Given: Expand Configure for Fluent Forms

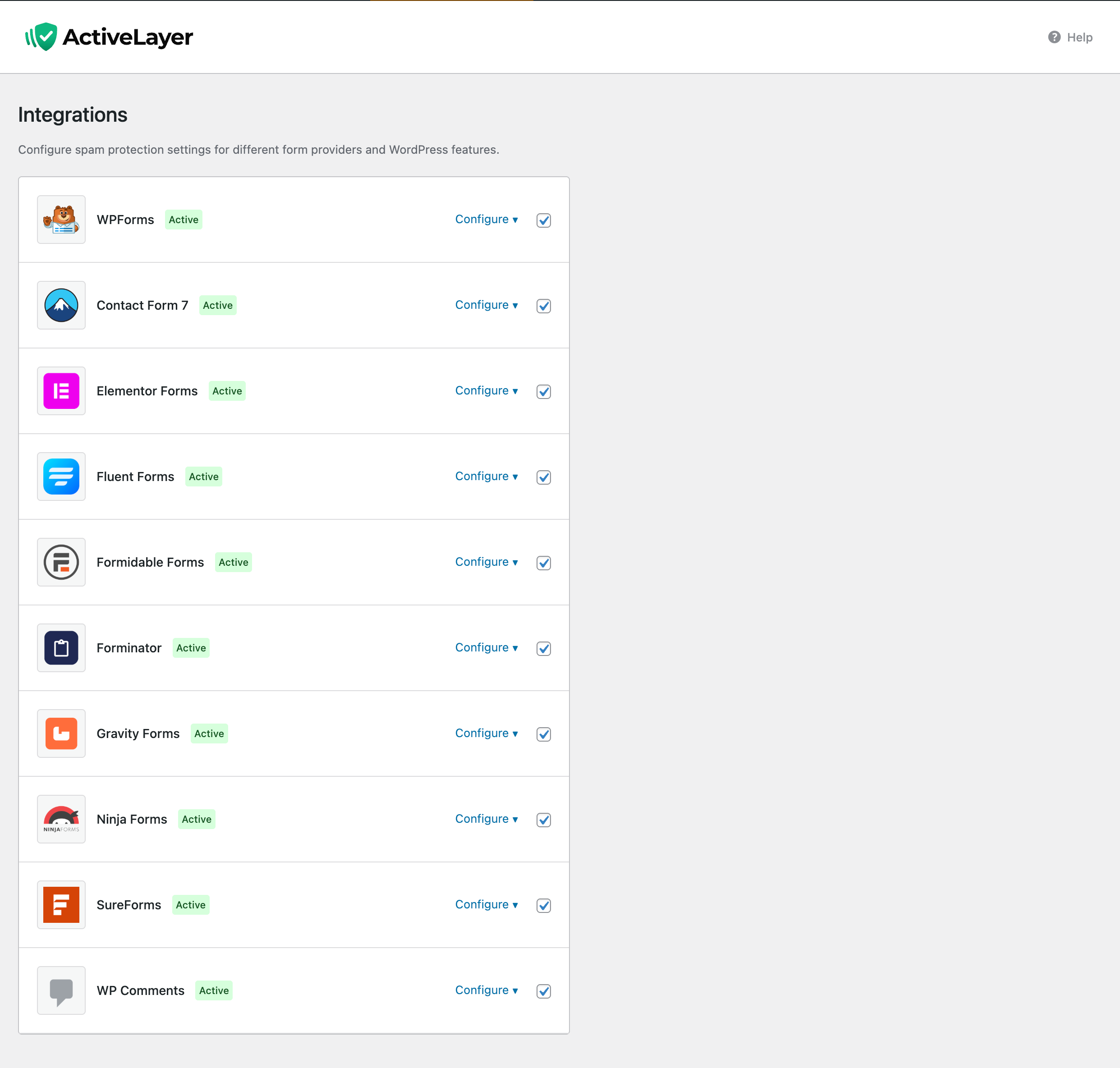Looking at the screenshot, I should click(486, 477).
